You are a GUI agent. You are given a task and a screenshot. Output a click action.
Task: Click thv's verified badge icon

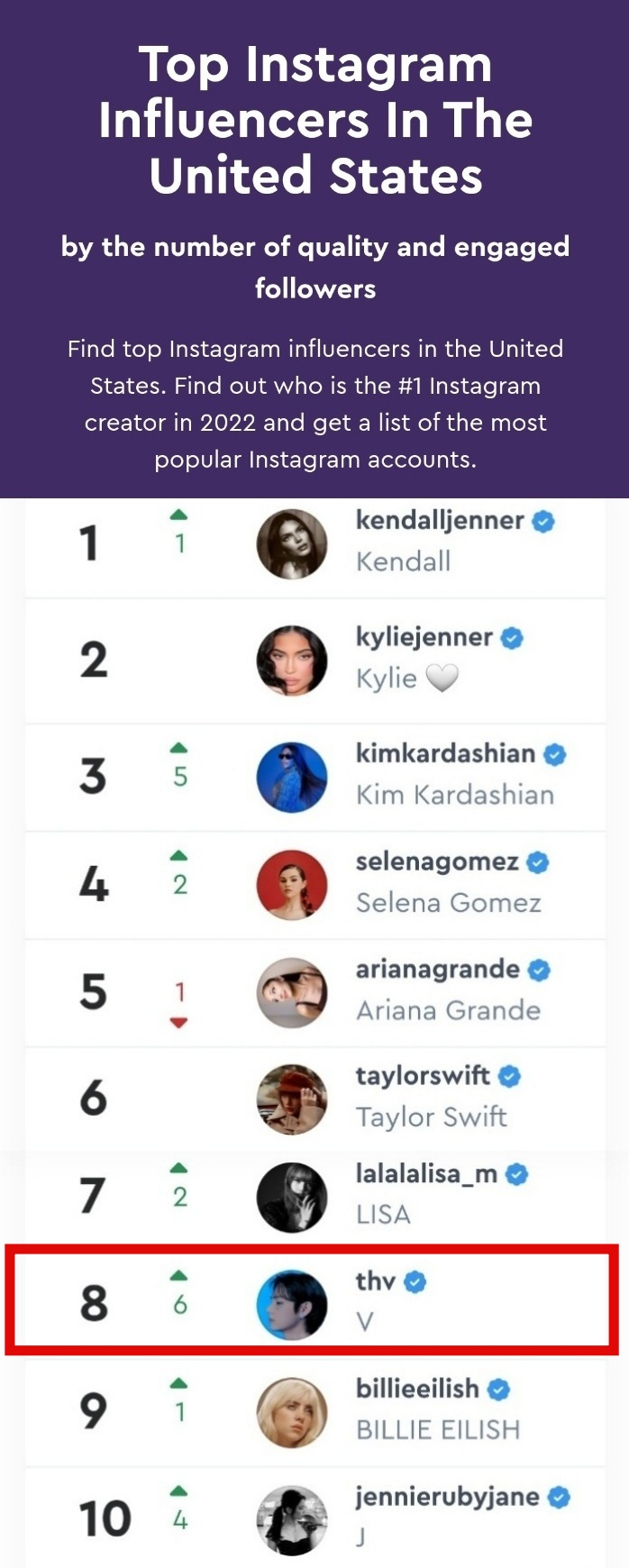pos(415,1281)
